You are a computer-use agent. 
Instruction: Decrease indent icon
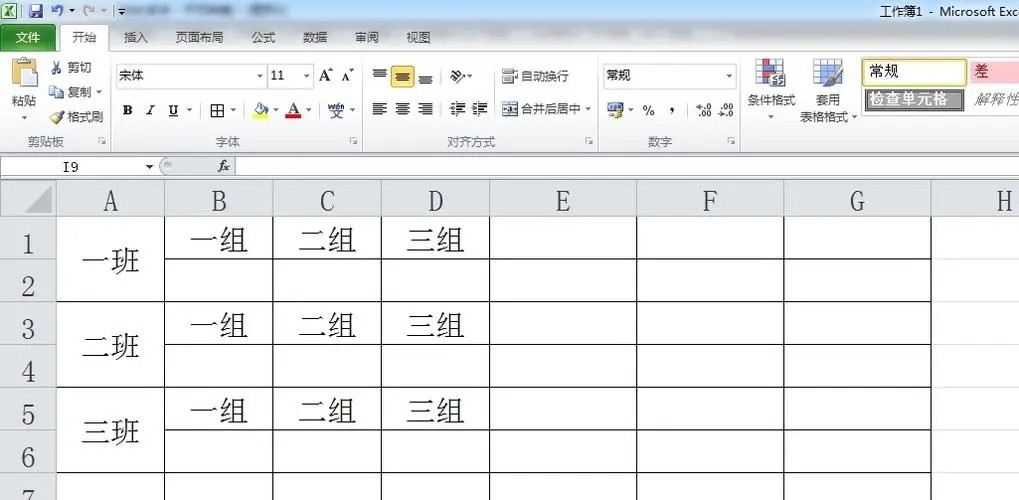click(x=458, y=109)
